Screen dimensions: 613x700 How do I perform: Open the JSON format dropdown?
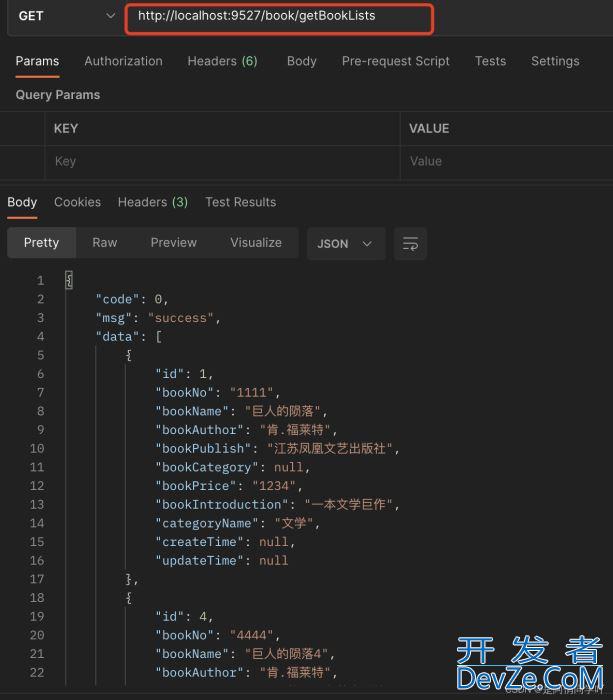click(346, 244)
